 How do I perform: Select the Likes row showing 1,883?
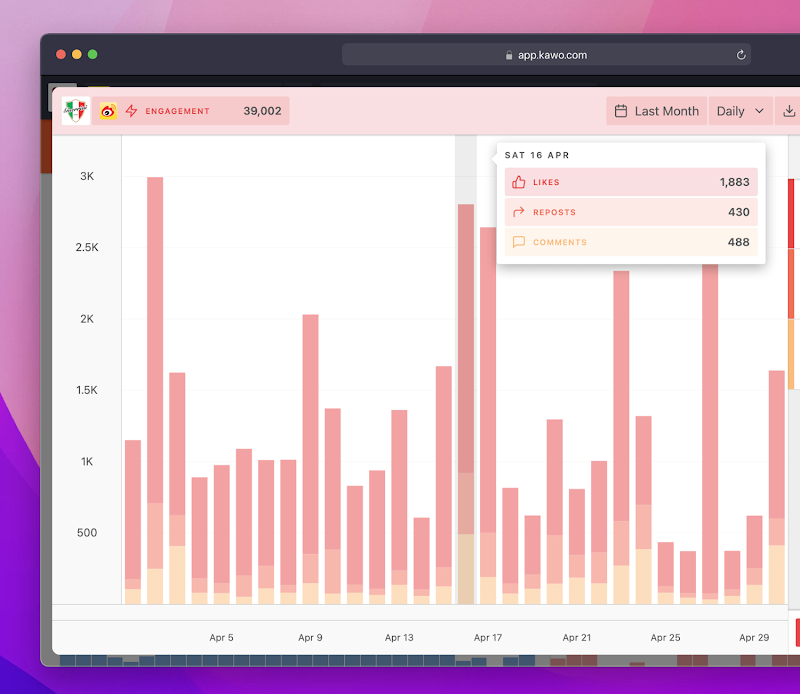pos(631,182)
